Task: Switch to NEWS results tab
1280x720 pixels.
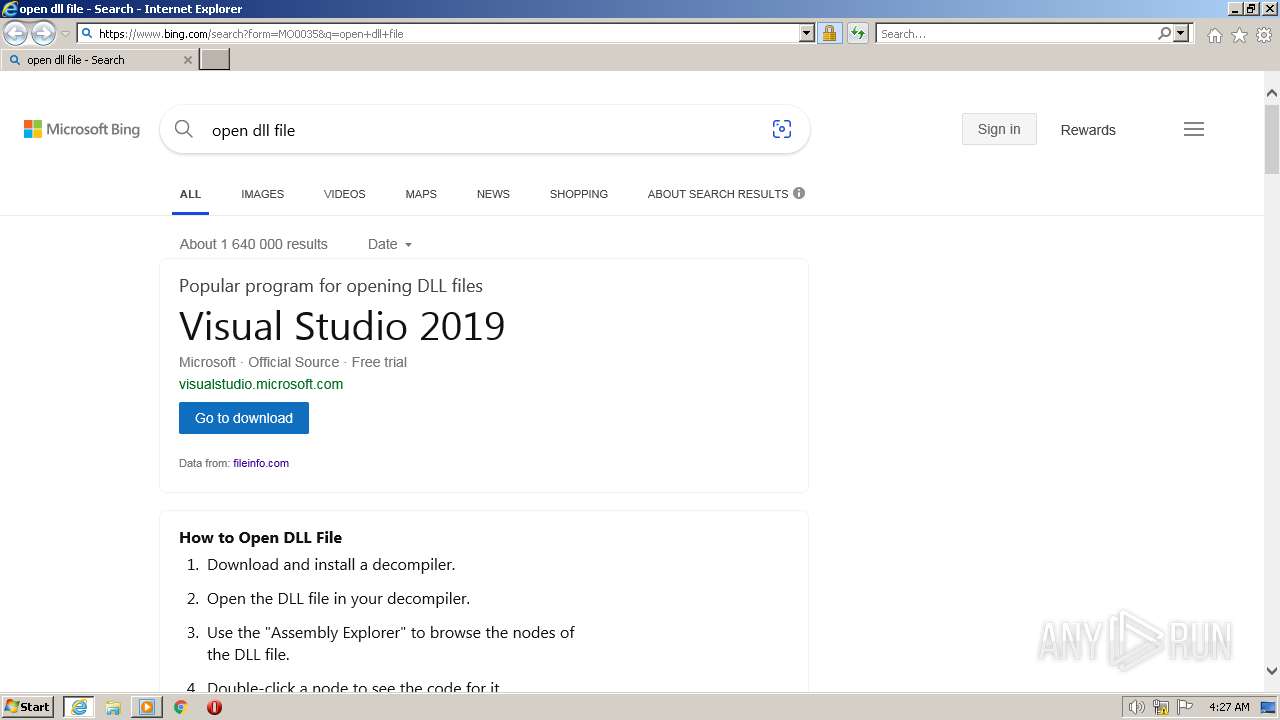Action: tap(493, 194)
